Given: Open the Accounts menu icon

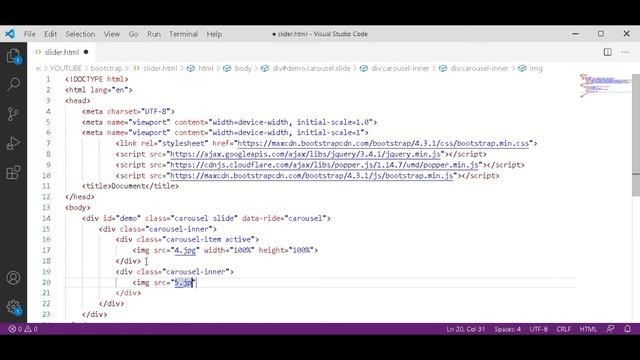Looking at the screenshot, I should pos(13,278).
